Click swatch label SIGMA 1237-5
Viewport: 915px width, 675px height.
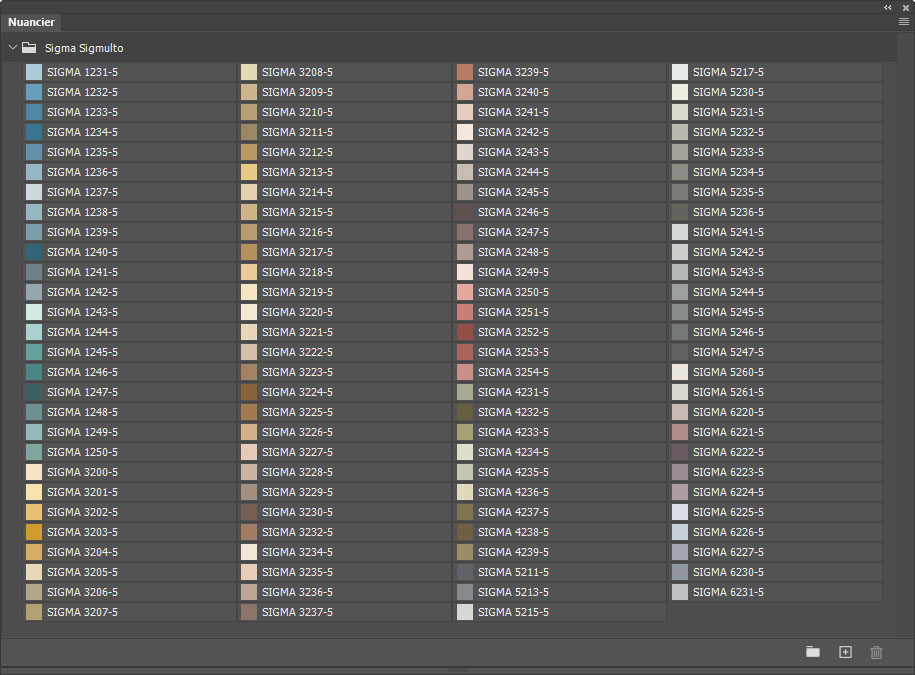(82, 192)
